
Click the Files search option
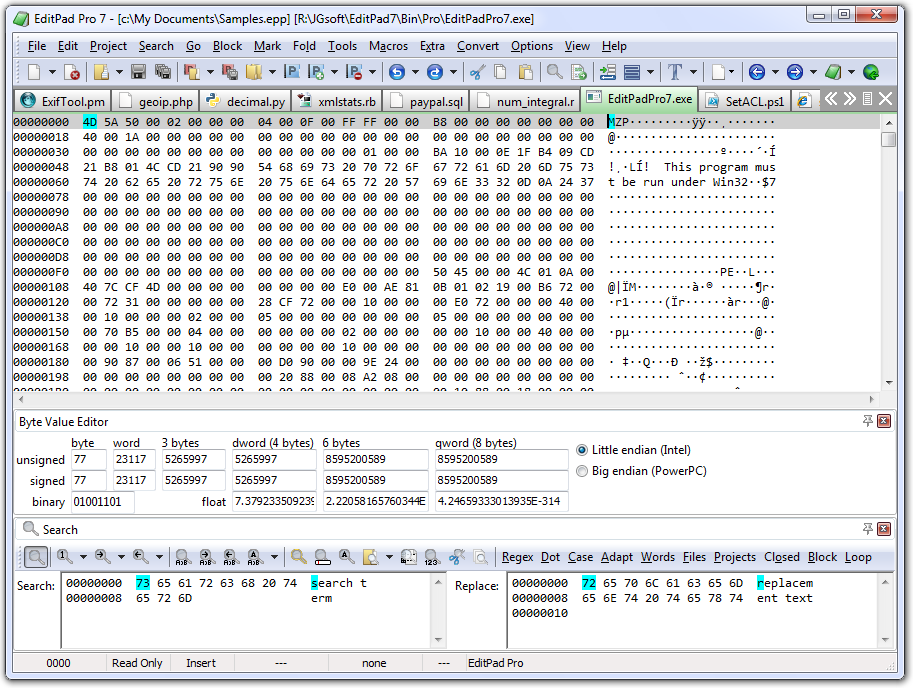click(694, 557)
